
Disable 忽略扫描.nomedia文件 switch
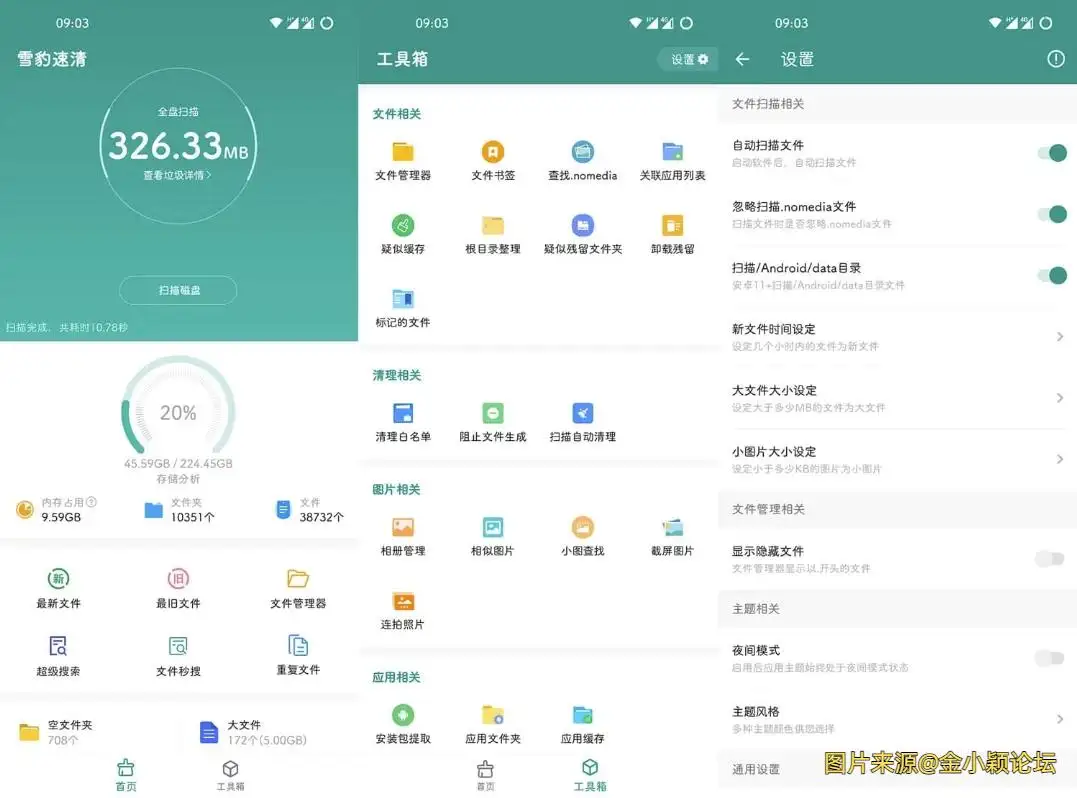[x=1051, y=214]
